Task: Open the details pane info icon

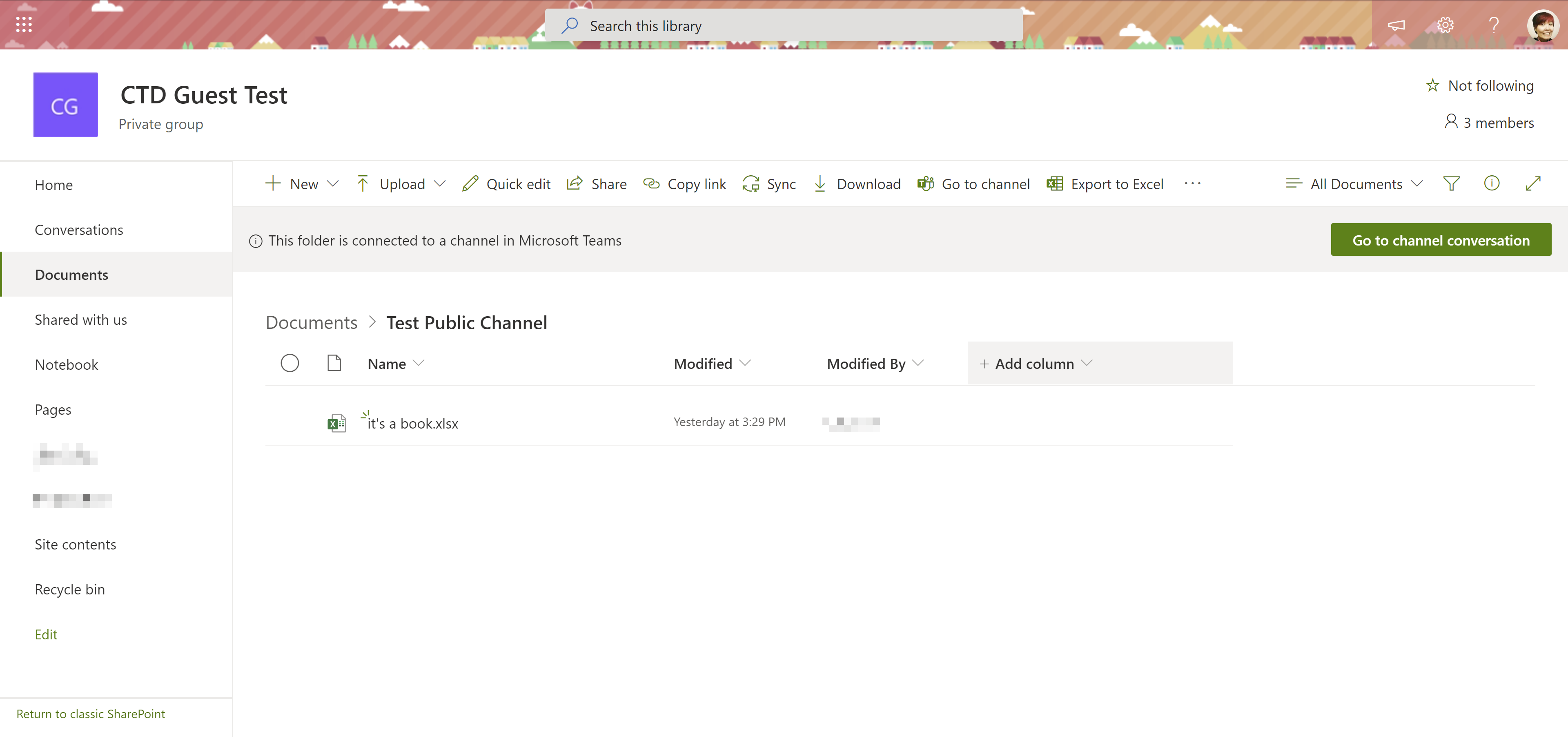Action: (1491, 183)
